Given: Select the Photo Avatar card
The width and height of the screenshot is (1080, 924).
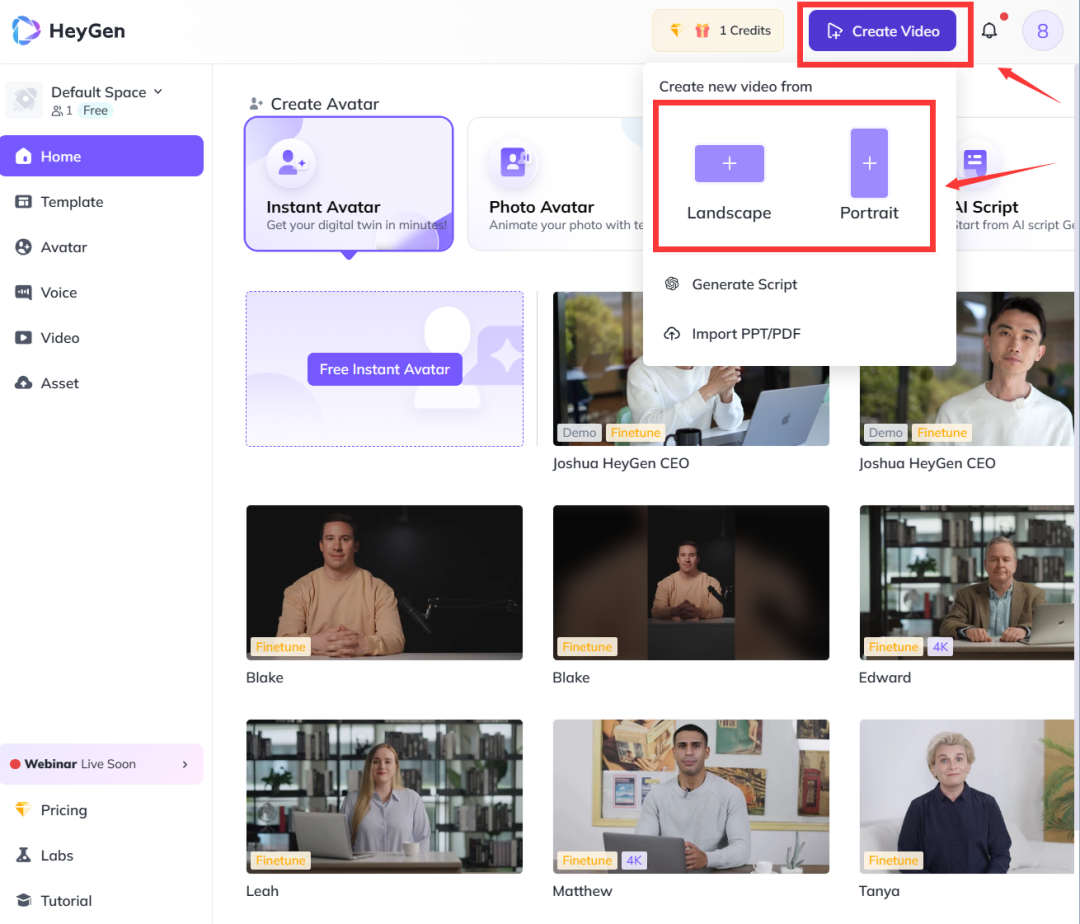Looking at the screenshot, I should (x=557, y=184).
